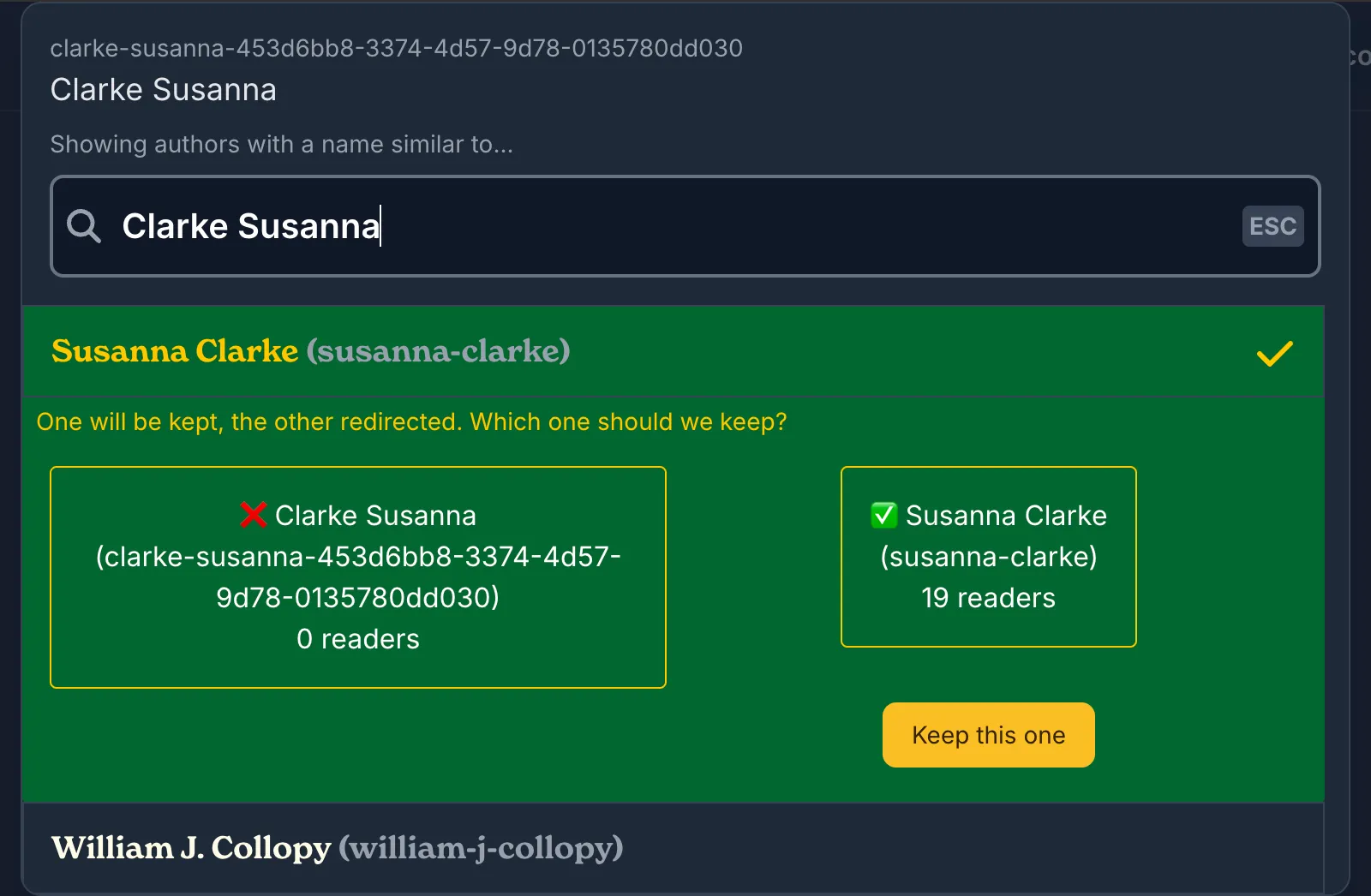Choose the Susanna Clarke card with 19 readers
1371x896 pixels.
[x=988, y=556]
